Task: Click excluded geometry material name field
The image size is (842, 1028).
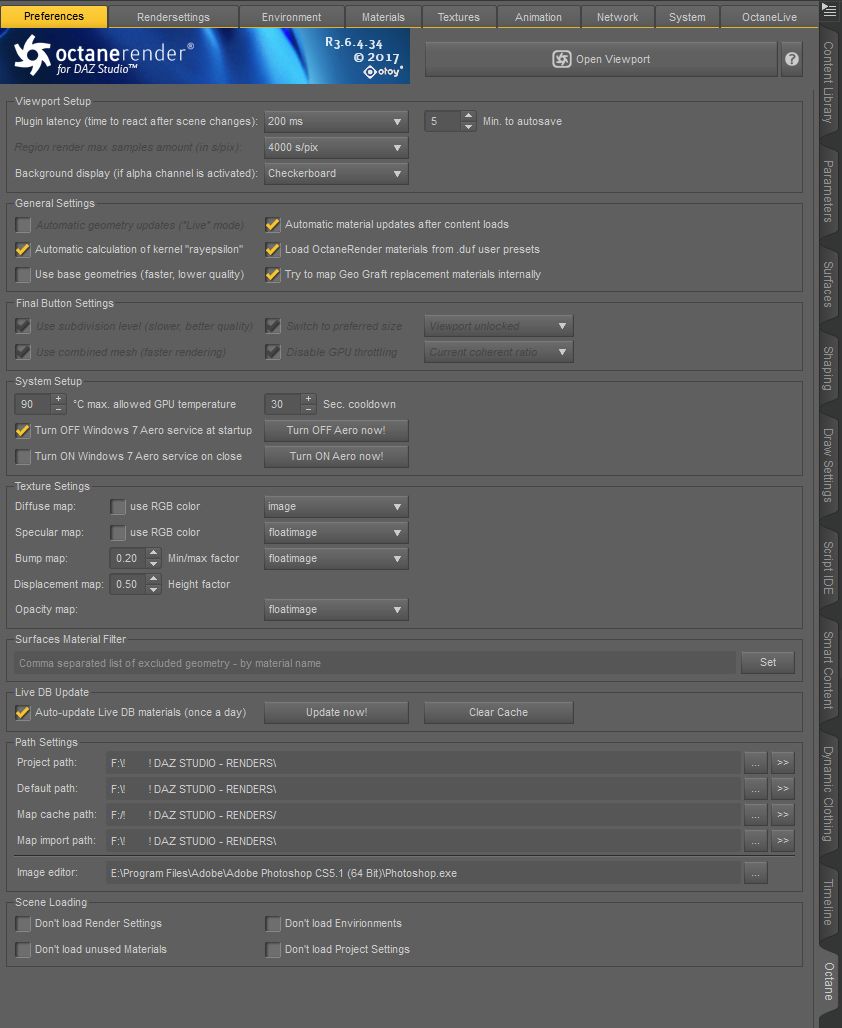Action: tap(374, 663)
